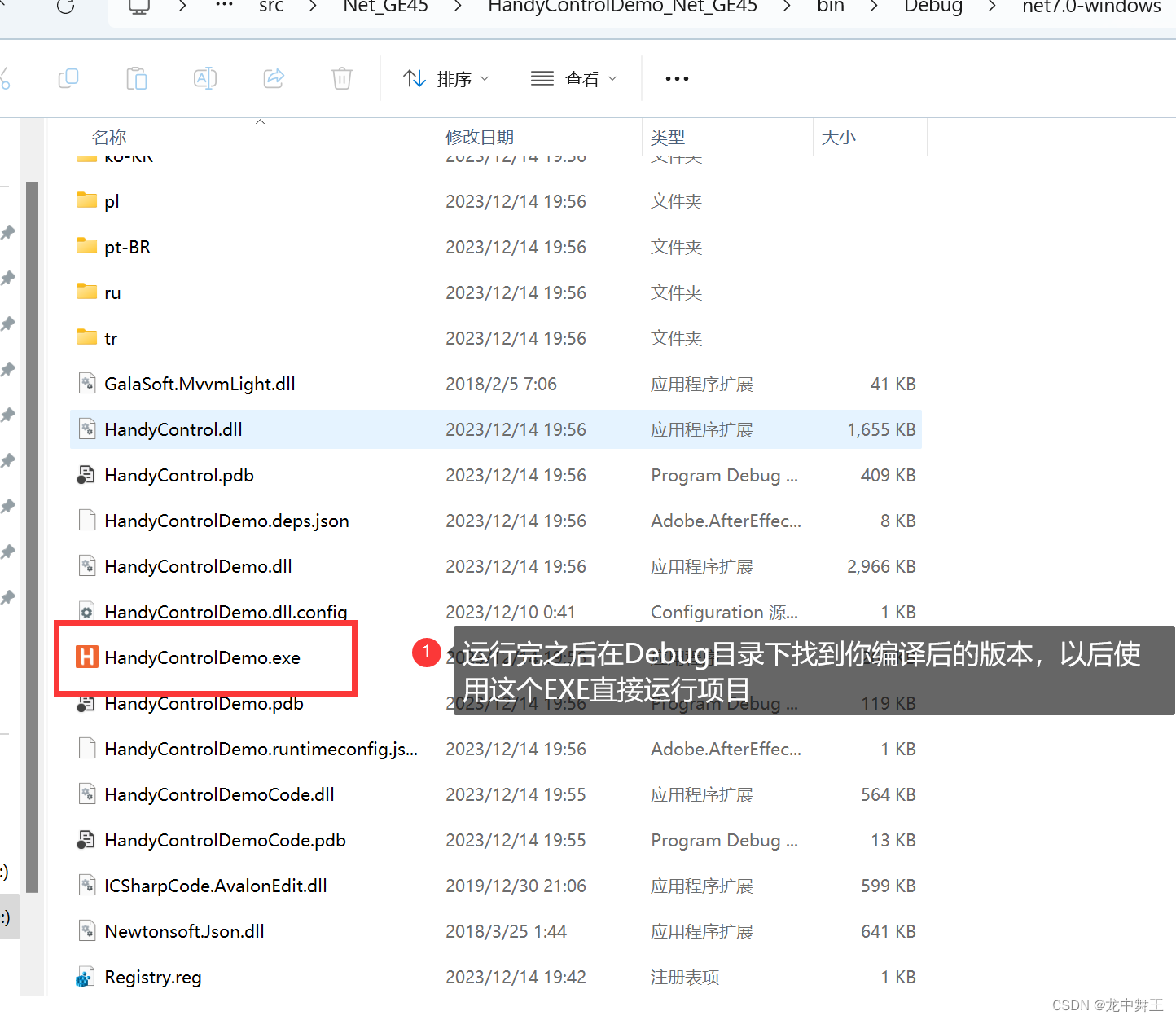Click the HandyControlDemo.runtimeconfig.json file icon

(87, 748)
